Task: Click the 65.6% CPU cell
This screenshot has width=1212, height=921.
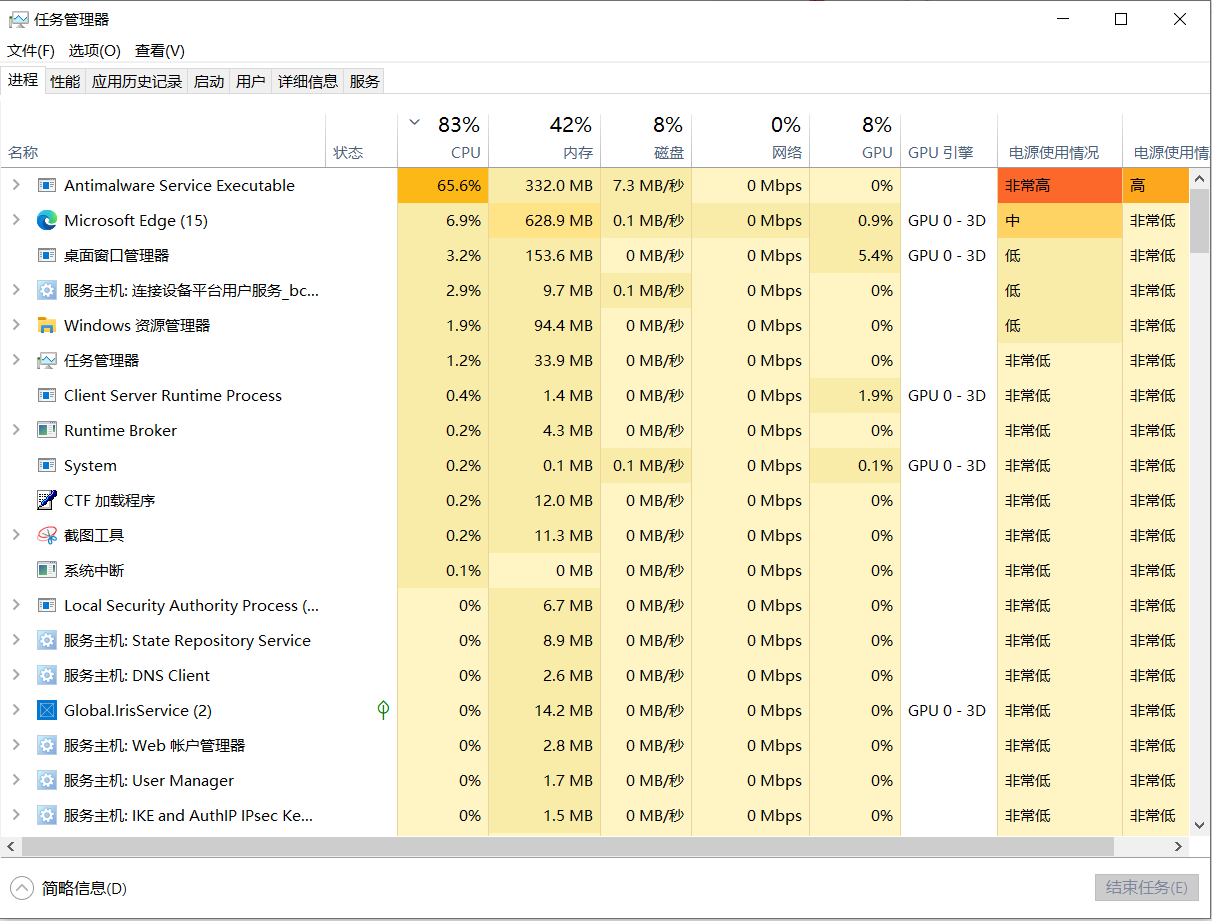Action: [x=443, y=185]
